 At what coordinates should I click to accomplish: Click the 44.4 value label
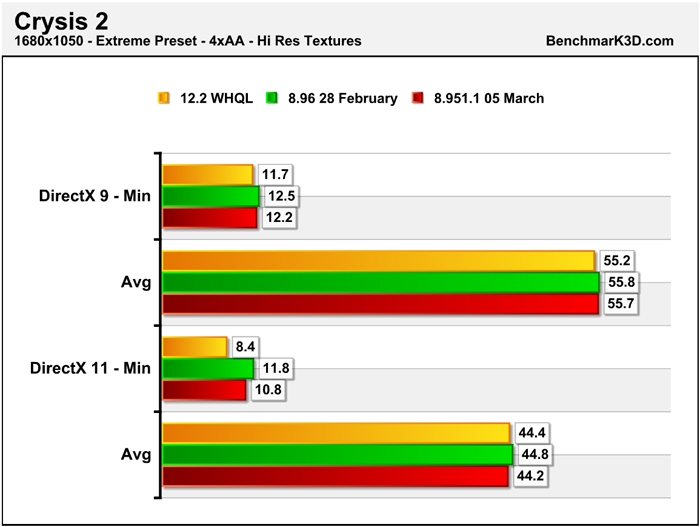click(532, 433)
